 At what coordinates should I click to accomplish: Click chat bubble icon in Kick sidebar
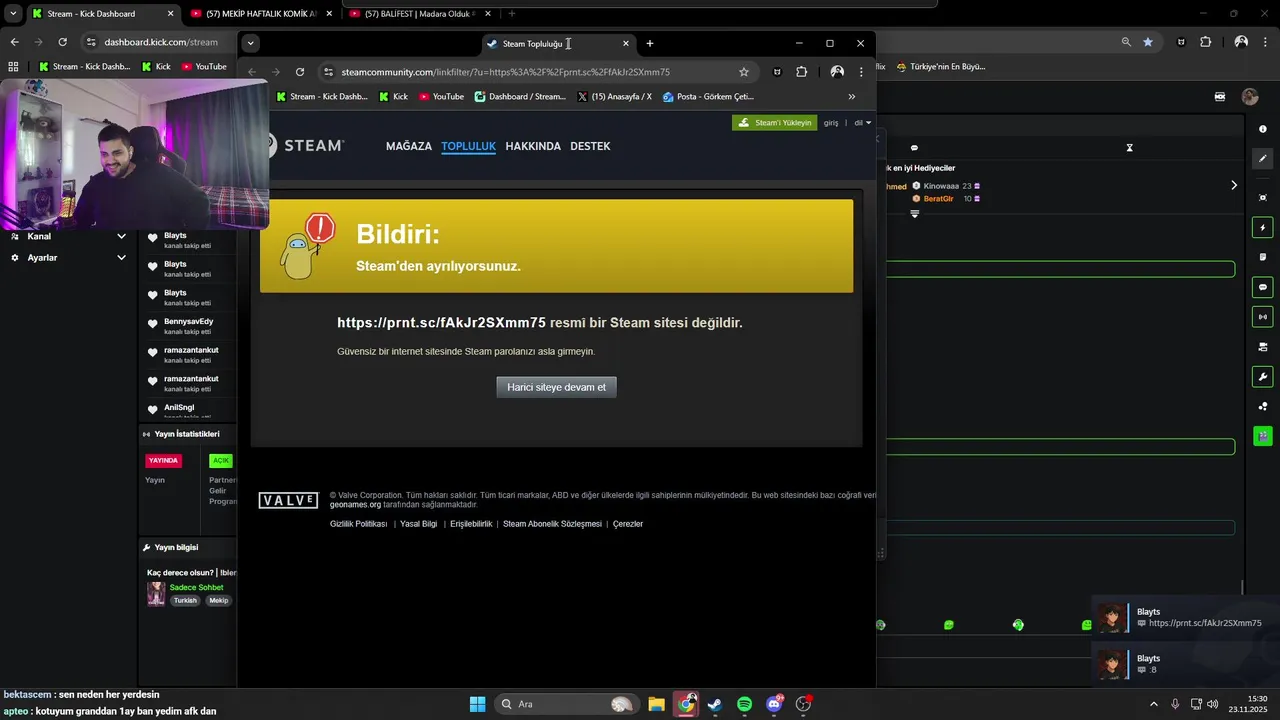[1263, 287]
